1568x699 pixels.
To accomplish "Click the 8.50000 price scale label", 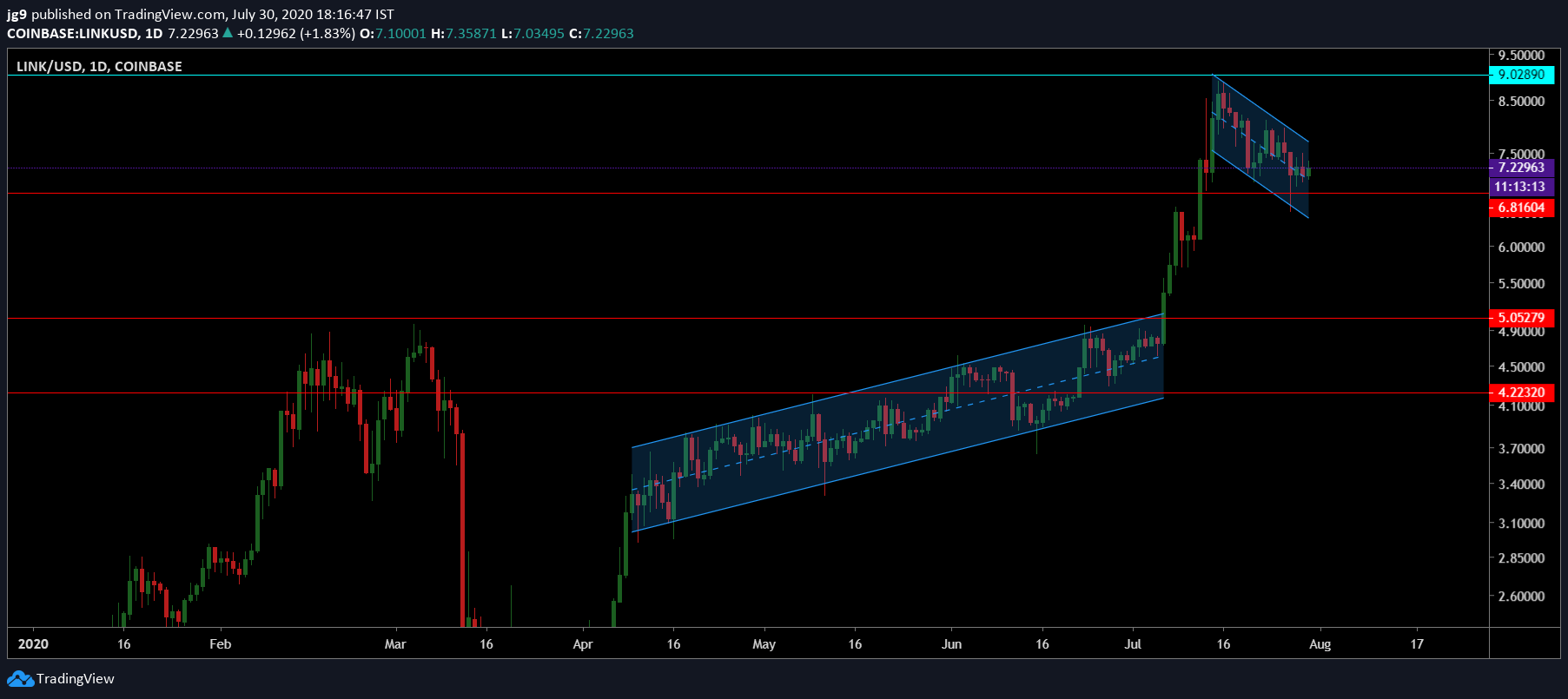I will click(1521, 101).
